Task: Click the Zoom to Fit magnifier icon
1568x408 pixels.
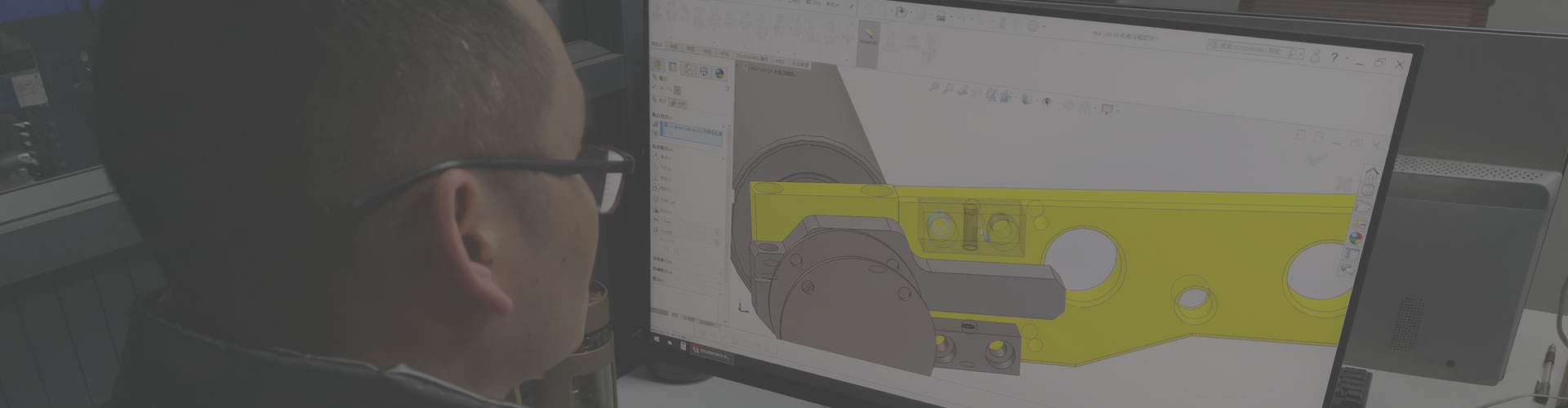Action: coord(934,86)
